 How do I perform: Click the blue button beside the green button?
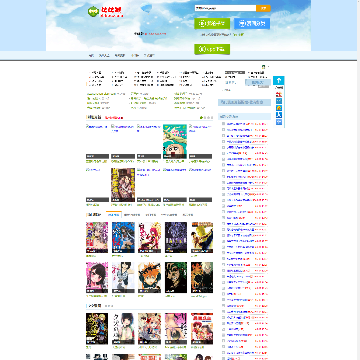tap(252, 24)
